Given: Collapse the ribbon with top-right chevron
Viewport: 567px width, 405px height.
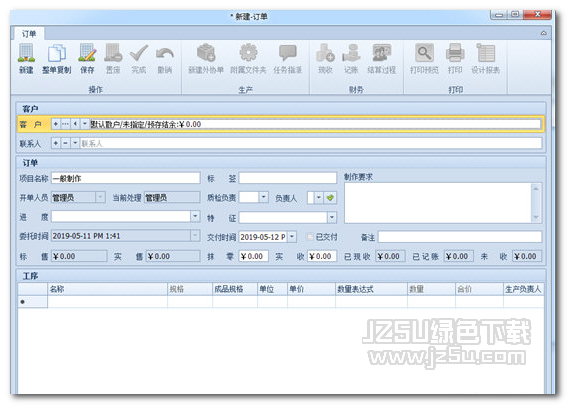Looking at the screenshot, I should click(543, 33).
